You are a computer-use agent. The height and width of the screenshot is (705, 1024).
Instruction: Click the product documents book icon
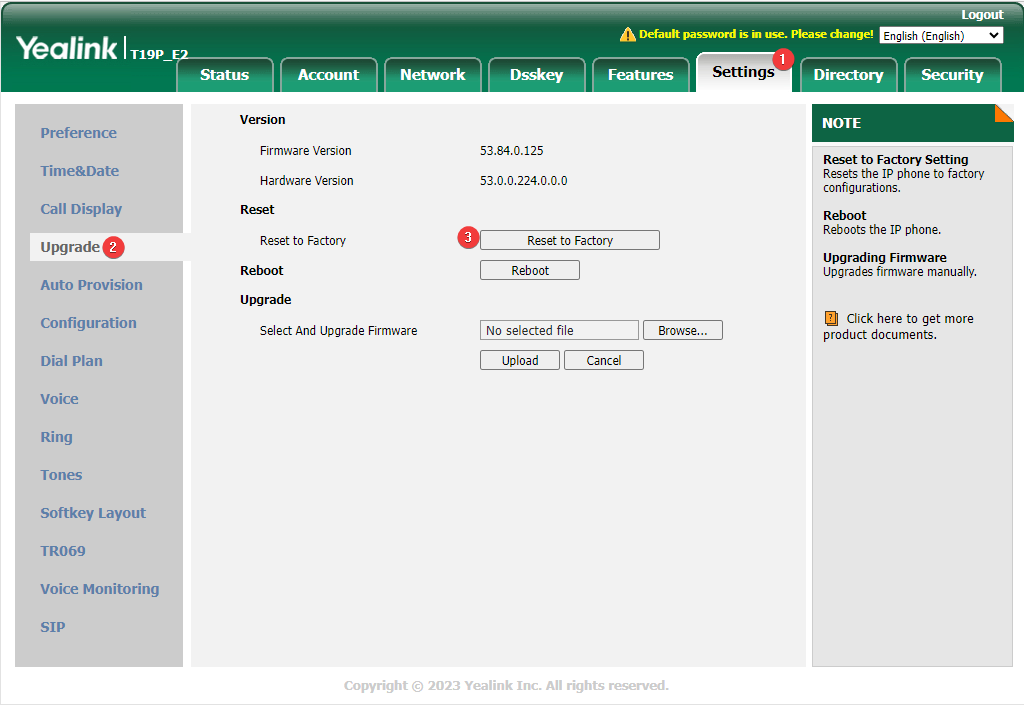click(831, 319)
